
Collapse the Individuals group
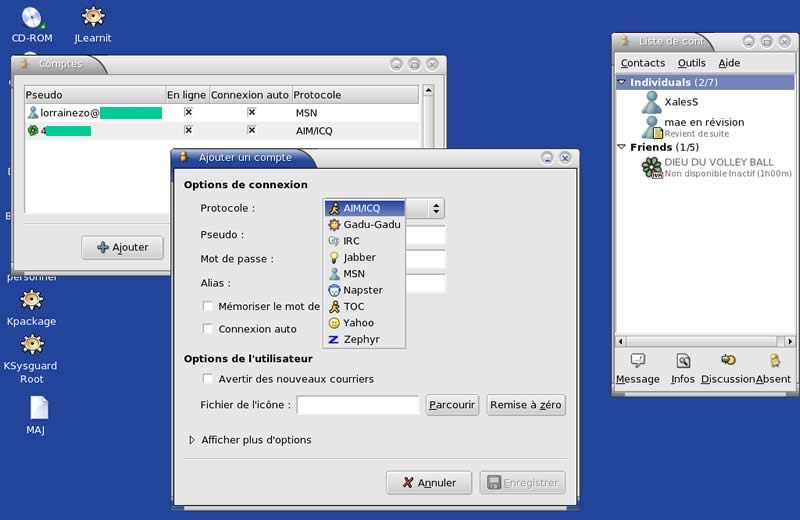pos(621,82)
